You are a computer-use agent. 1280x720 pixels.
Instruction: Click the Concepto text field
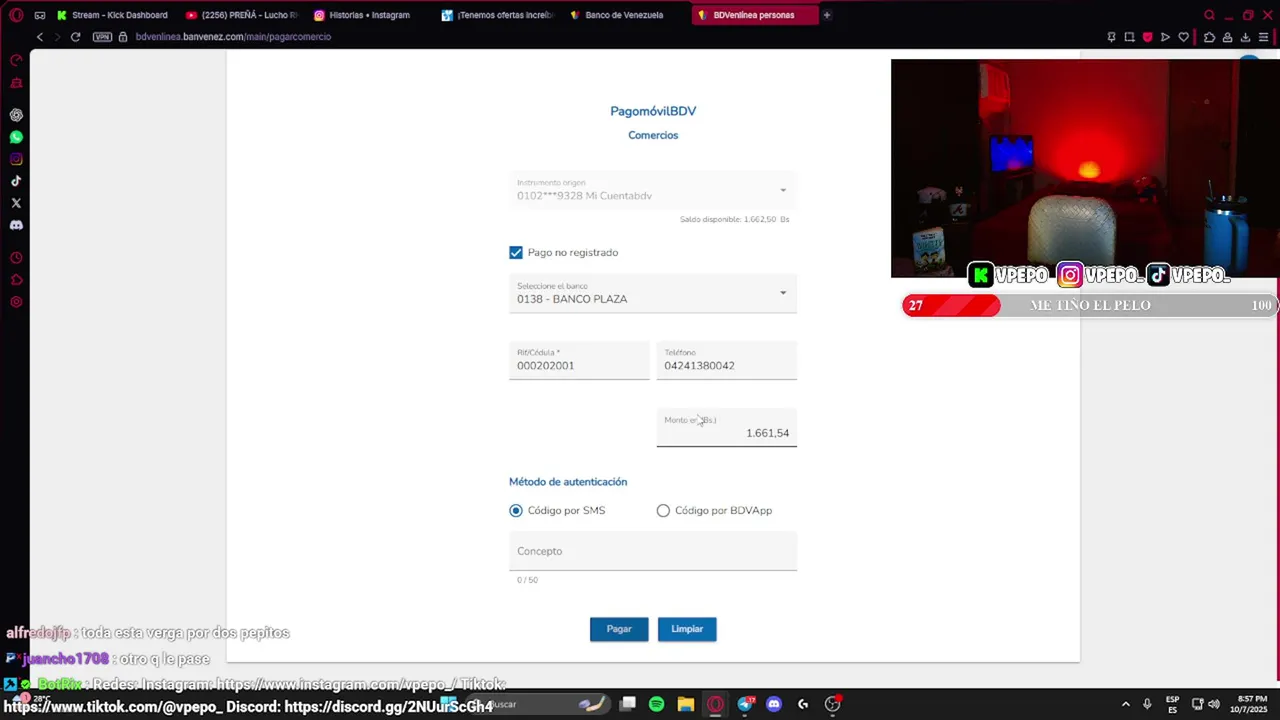(653, 551)
